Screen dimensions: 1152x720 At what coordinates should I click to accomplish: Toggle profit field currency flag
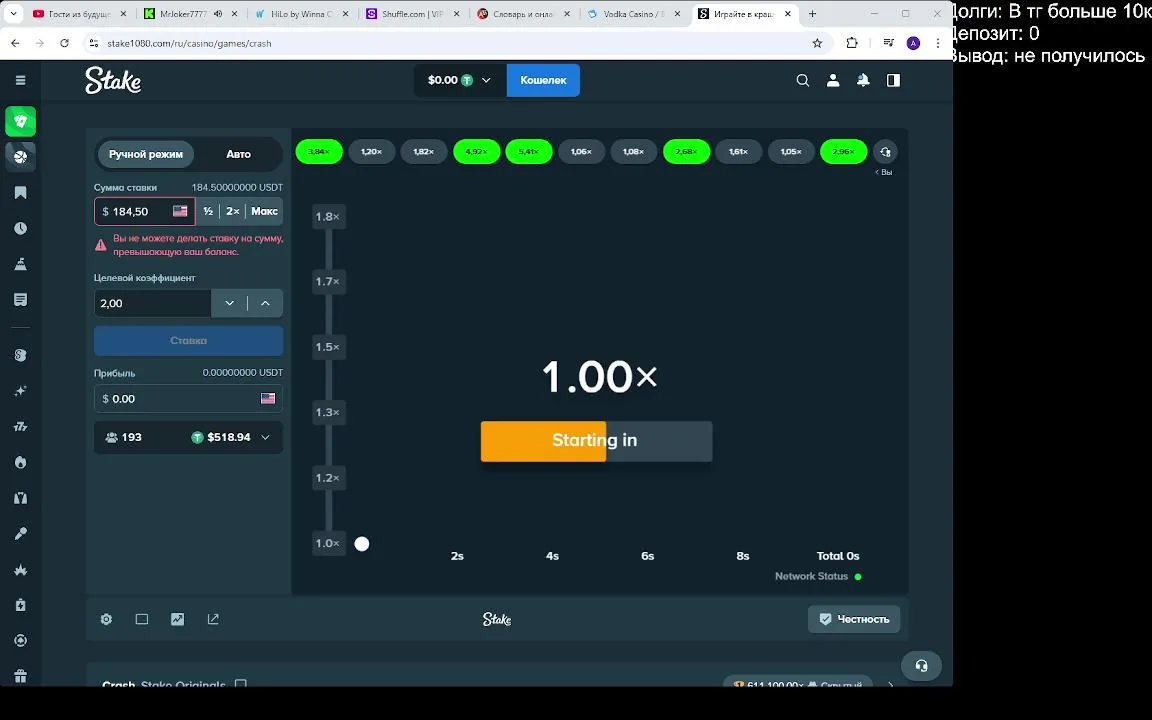pos(268,398)
